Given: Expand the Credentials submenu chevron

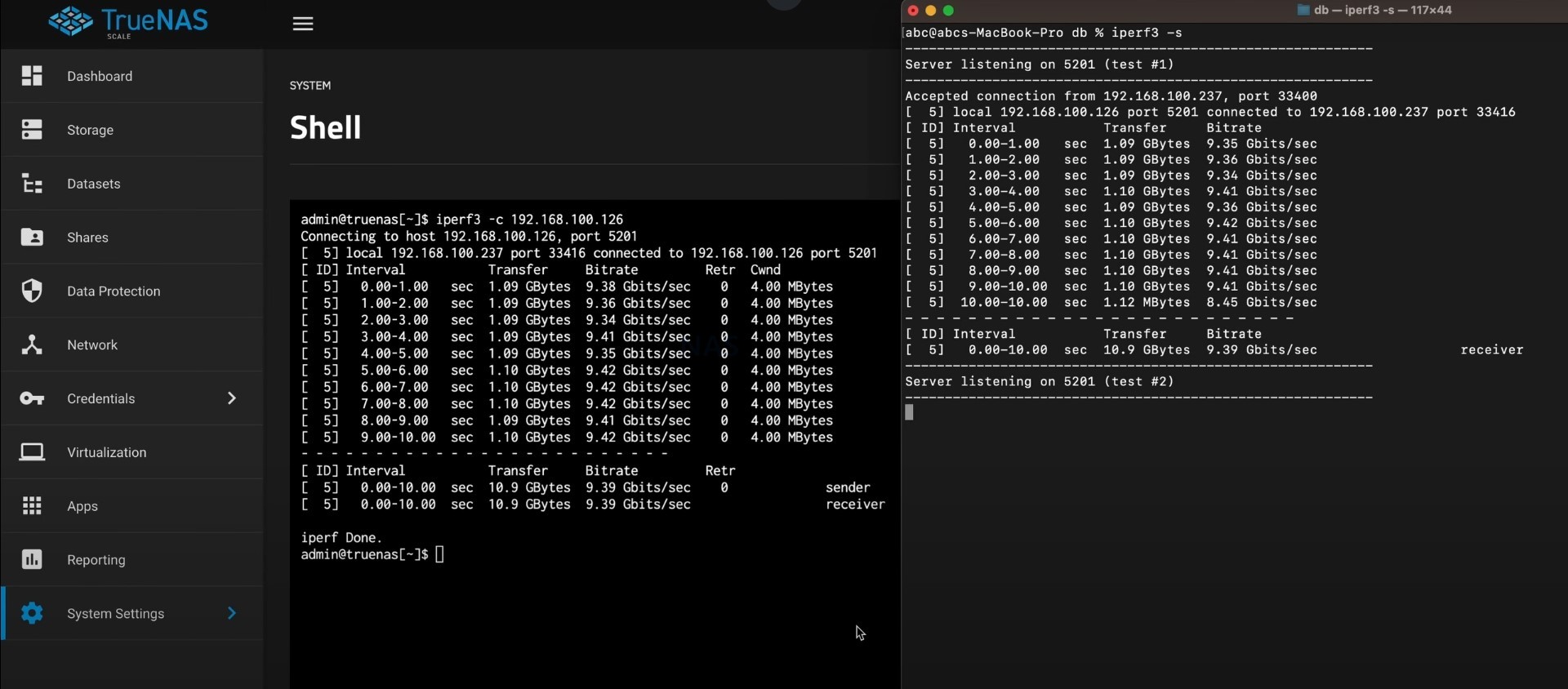Looking at the screenshot, I should coord(232,398).
